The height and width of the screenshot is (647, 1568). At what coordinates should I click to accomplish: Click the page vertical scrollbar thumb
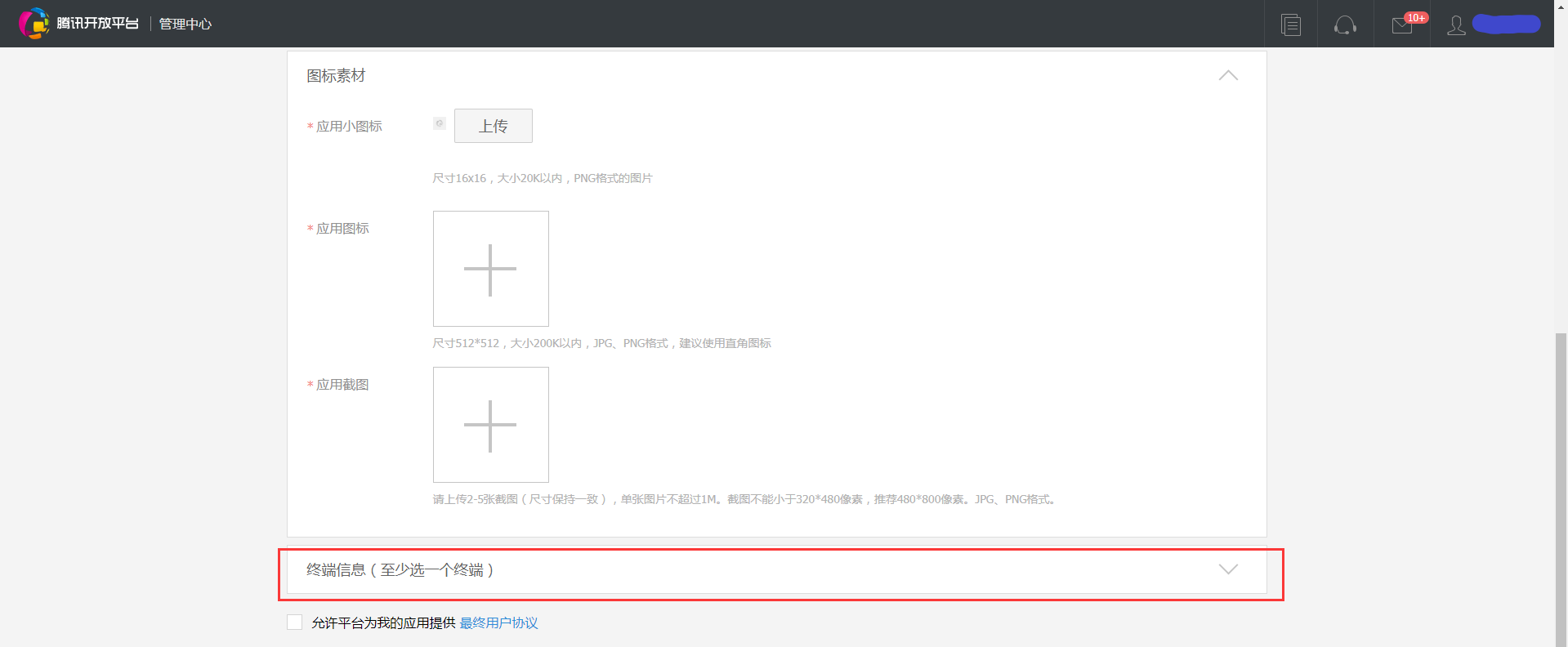pyautogui.click(x=1561, y=489)
